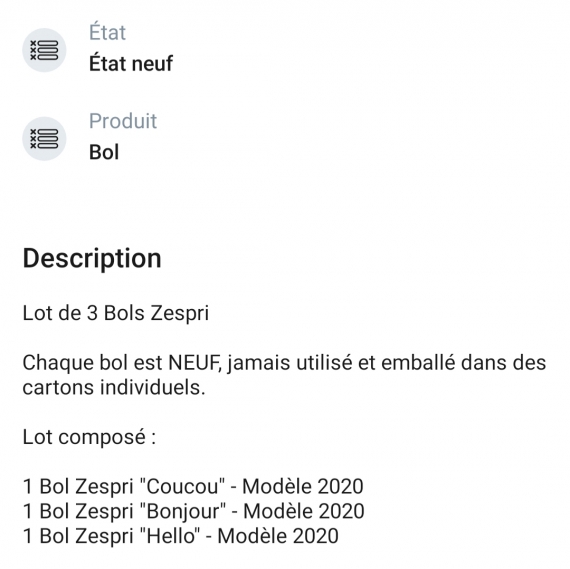
Task: Click the list icon beside État
Action: [44, 50]
